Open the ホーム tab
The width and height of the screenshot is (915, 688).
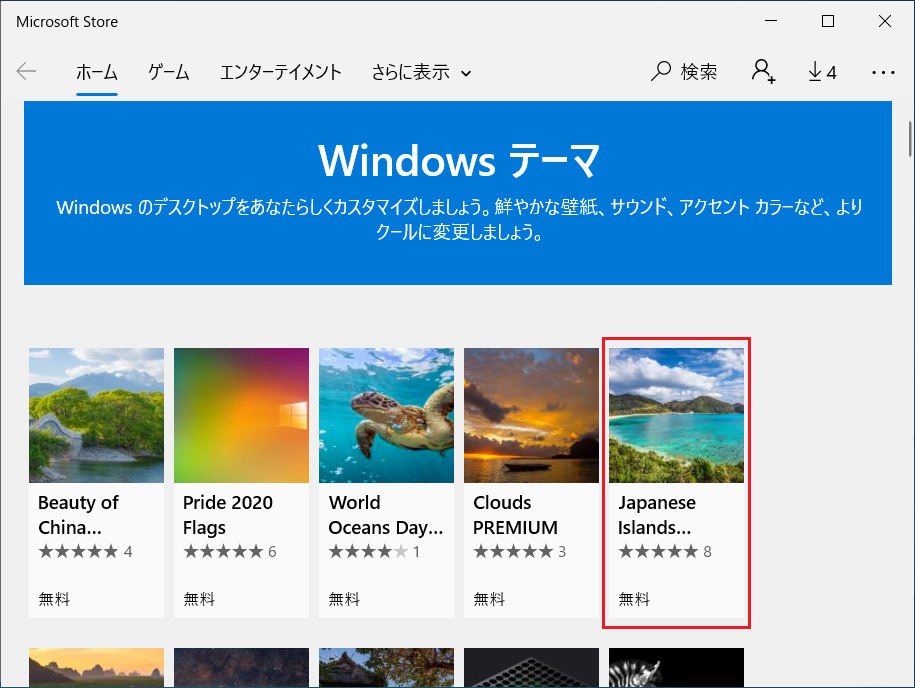pyautogui.click(x=97, y=72)
